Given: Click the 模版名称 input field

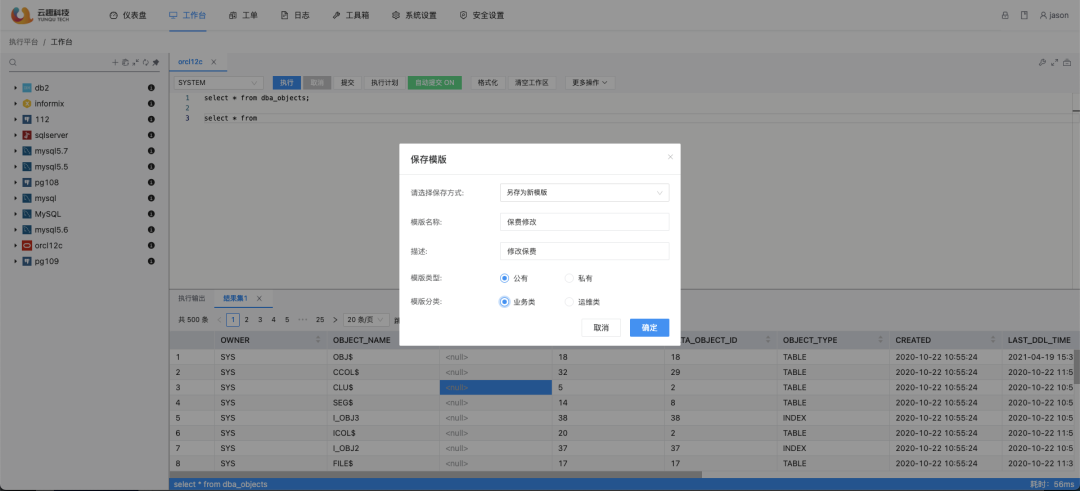Looking at the screenshot, I should point(585,222).
